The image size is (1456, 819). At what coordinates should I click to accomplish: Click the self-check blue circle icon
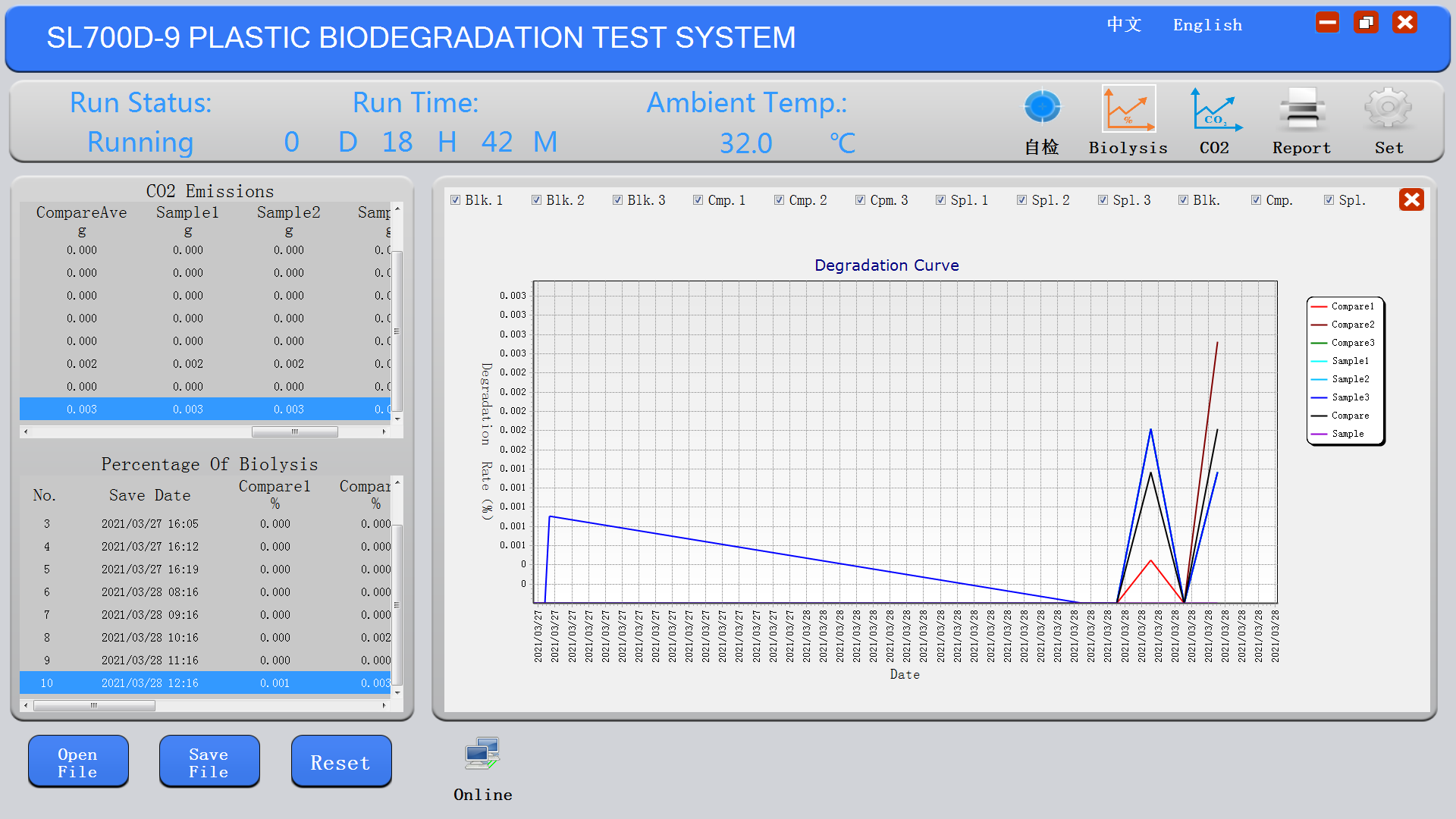[x=1042, y=108]
